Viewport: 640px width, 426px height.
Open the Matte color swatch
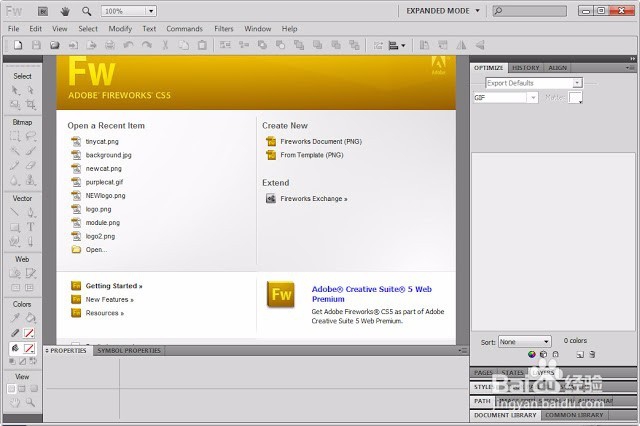pos(576,98)
